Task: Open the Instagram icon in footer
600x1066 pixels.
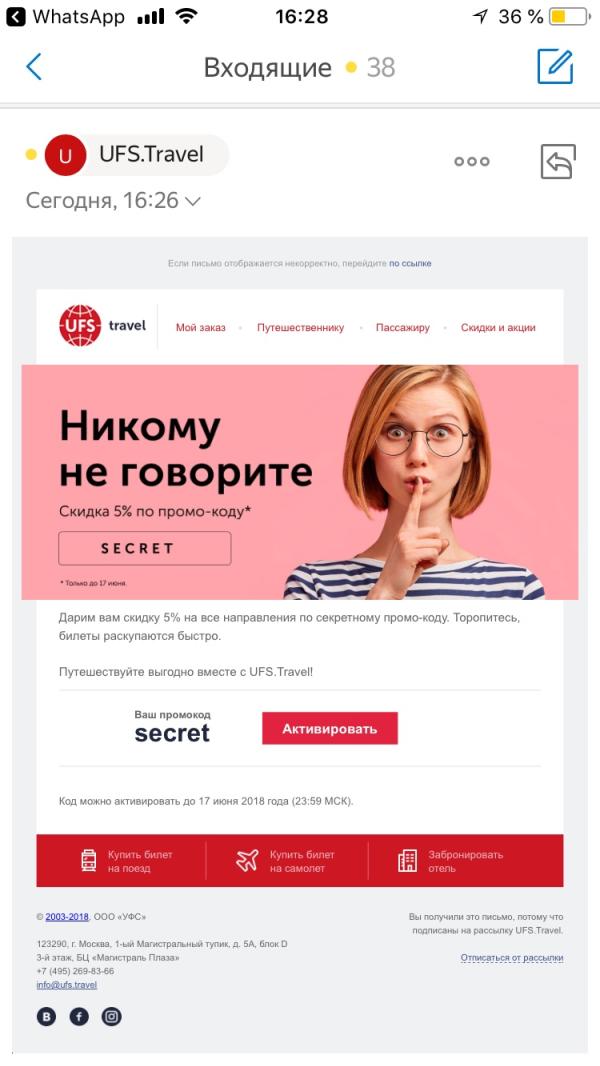Action: coord(111,1017)
